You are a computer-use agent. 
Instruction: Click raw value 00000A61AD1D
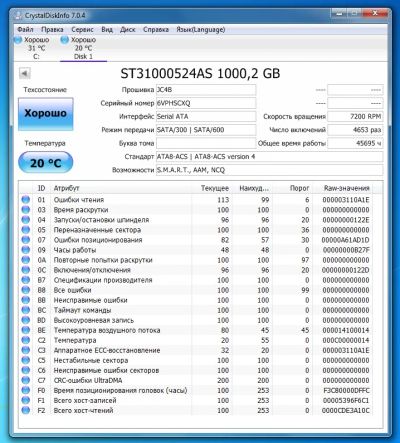pos(346,240)
